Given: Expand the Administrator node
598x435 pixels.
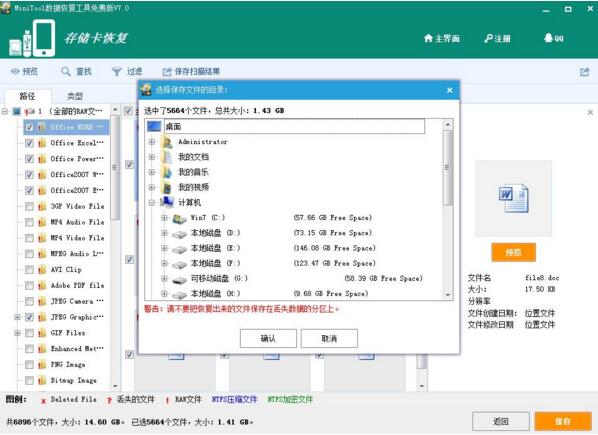Looking at the screenshot, I should (152, 142).
